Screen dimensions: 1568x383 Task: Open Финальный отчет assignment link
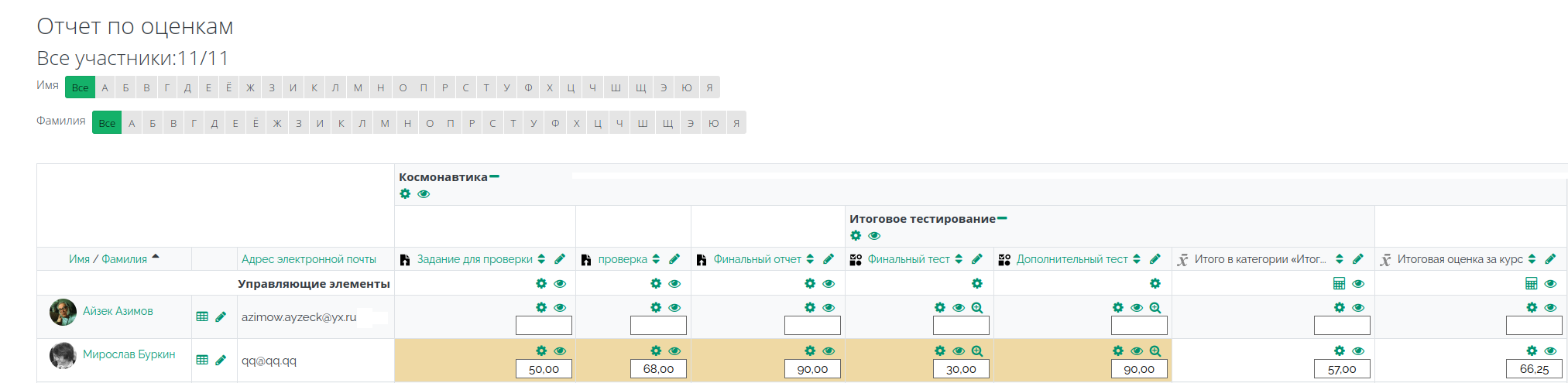757,259
